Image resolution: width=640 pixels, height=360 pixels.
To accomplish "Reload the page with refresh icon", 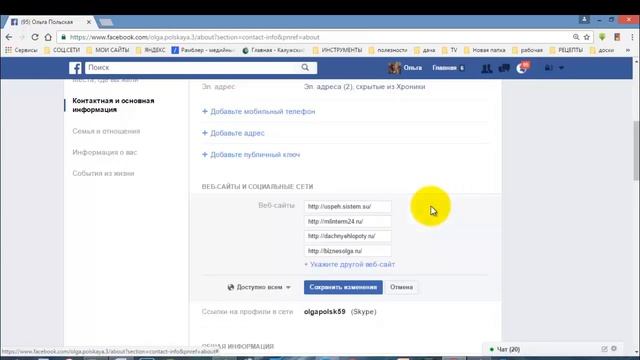I will [x=35, y=37].
